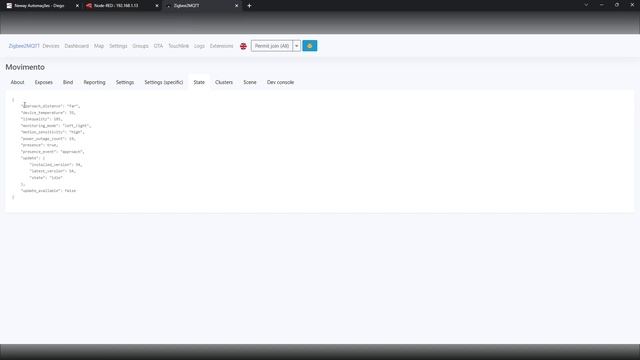
Task: Open the Groups page
Action: 140,46
